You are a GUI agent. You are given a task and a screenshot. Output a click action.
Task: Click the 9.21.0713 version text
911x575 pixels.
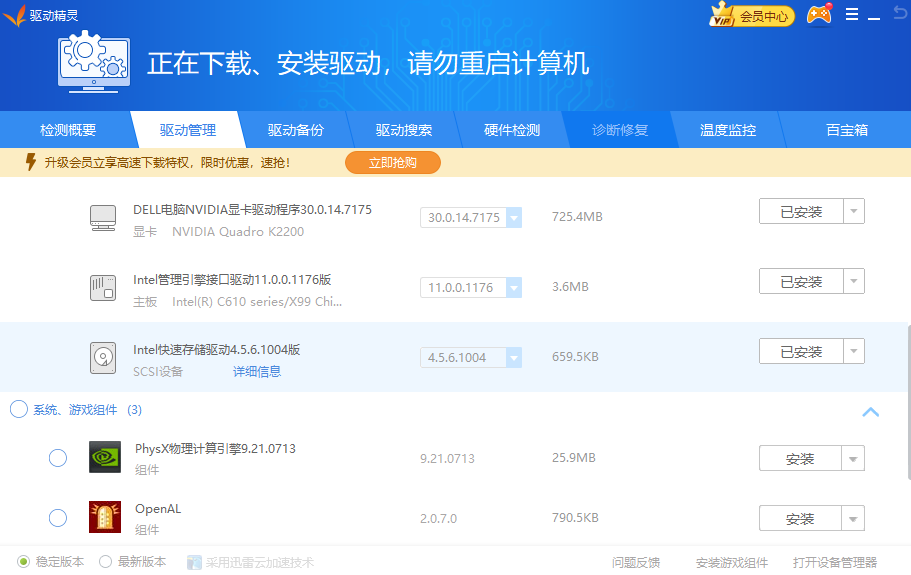pos(447,458)
